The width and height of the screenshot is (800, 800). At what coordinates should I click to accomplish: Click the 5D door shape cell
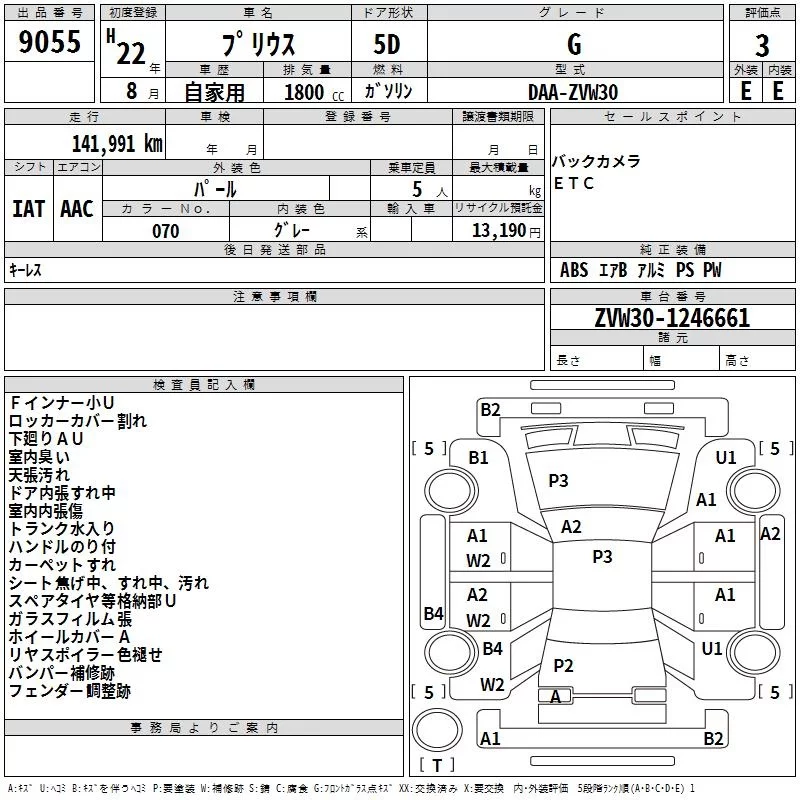(388, 45)
